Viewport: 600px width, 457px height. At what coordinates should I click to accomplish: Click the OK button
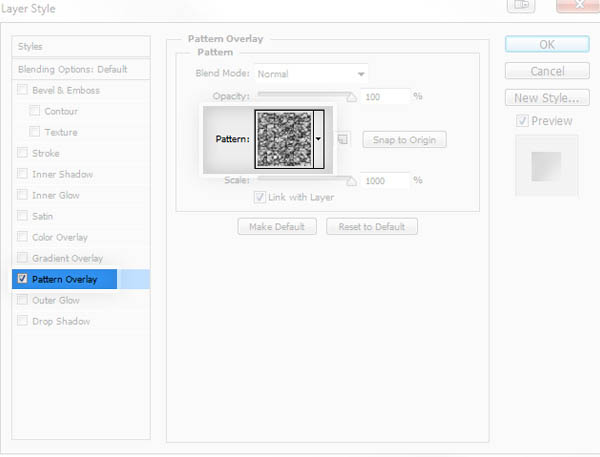coord(546,44)
